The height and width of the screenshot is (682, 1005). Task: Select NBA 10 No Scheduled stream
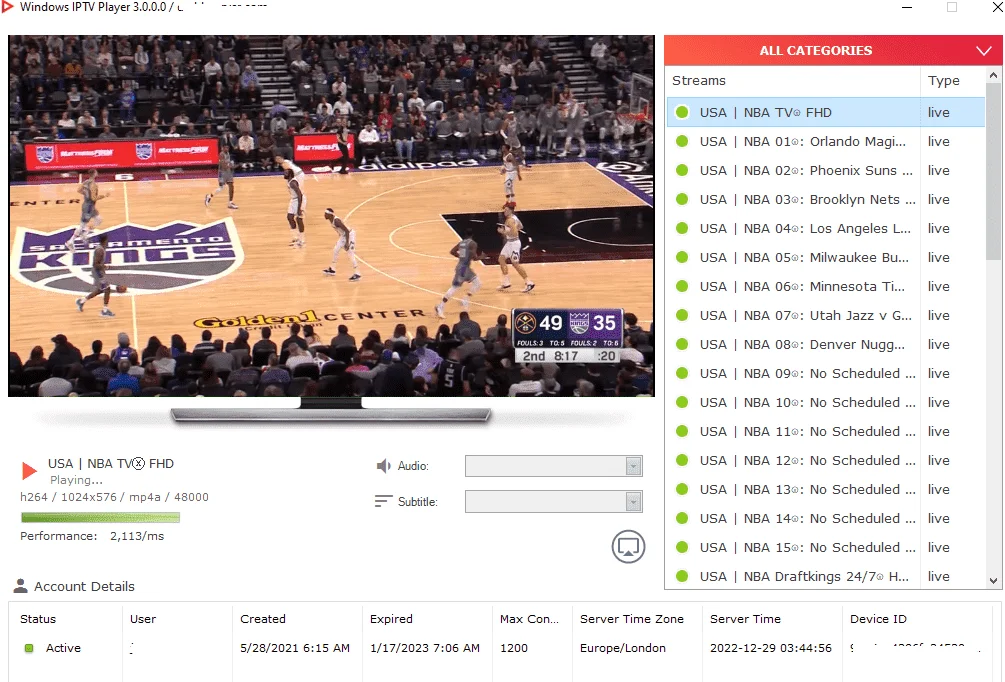(826, 402)
